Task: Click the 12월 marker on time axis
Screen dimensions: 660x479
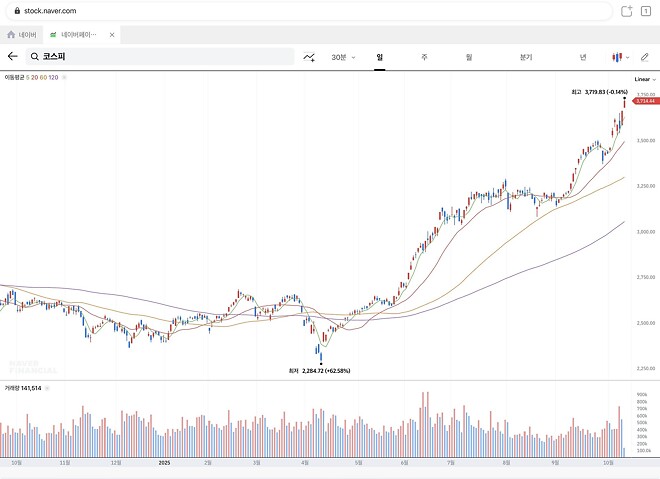Action: pos(116,463)
